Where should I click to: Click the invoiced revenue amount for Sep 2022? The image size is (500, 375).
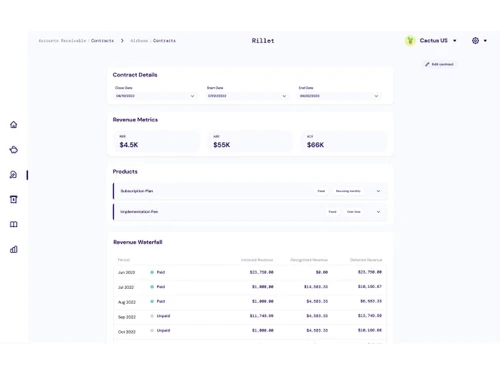pos(262,316)
